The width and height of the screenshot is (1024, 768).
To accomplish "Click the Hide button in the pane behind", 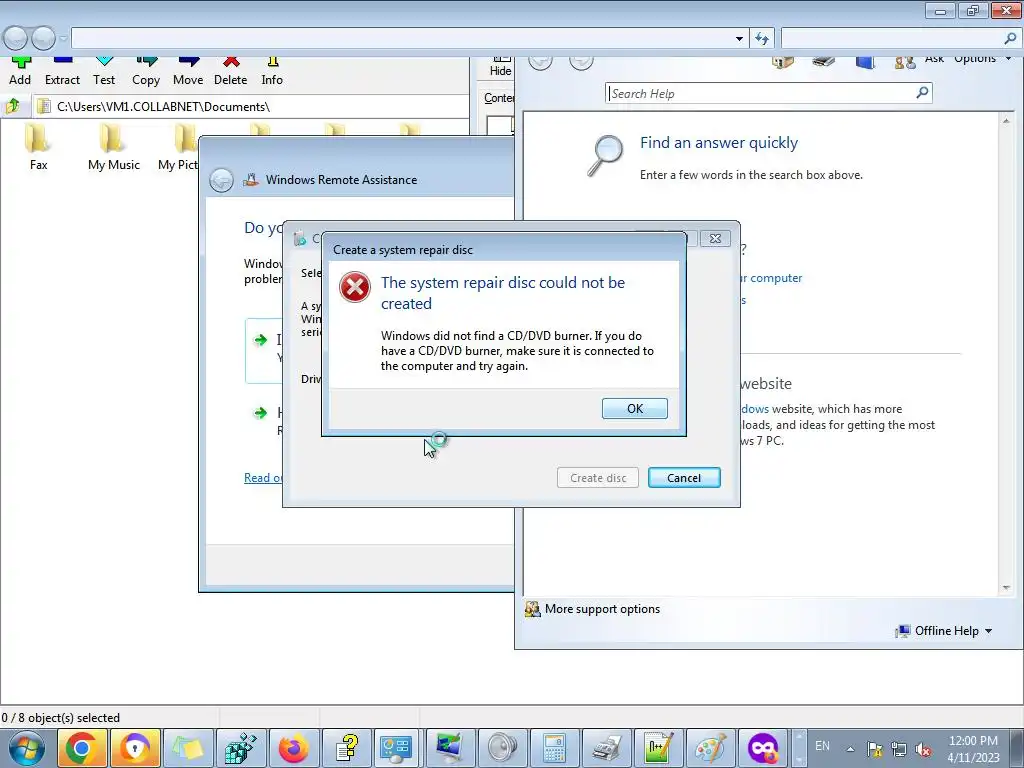I will tap(501, 67).
